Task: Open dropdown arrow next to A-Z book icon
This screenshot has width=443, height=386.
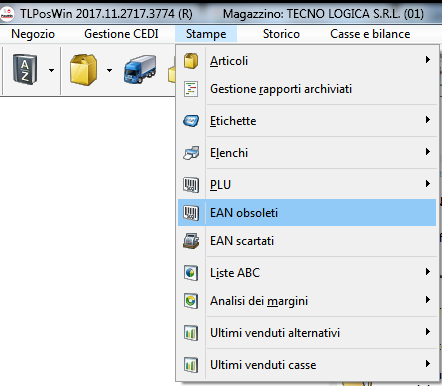Action: point(51,70)
